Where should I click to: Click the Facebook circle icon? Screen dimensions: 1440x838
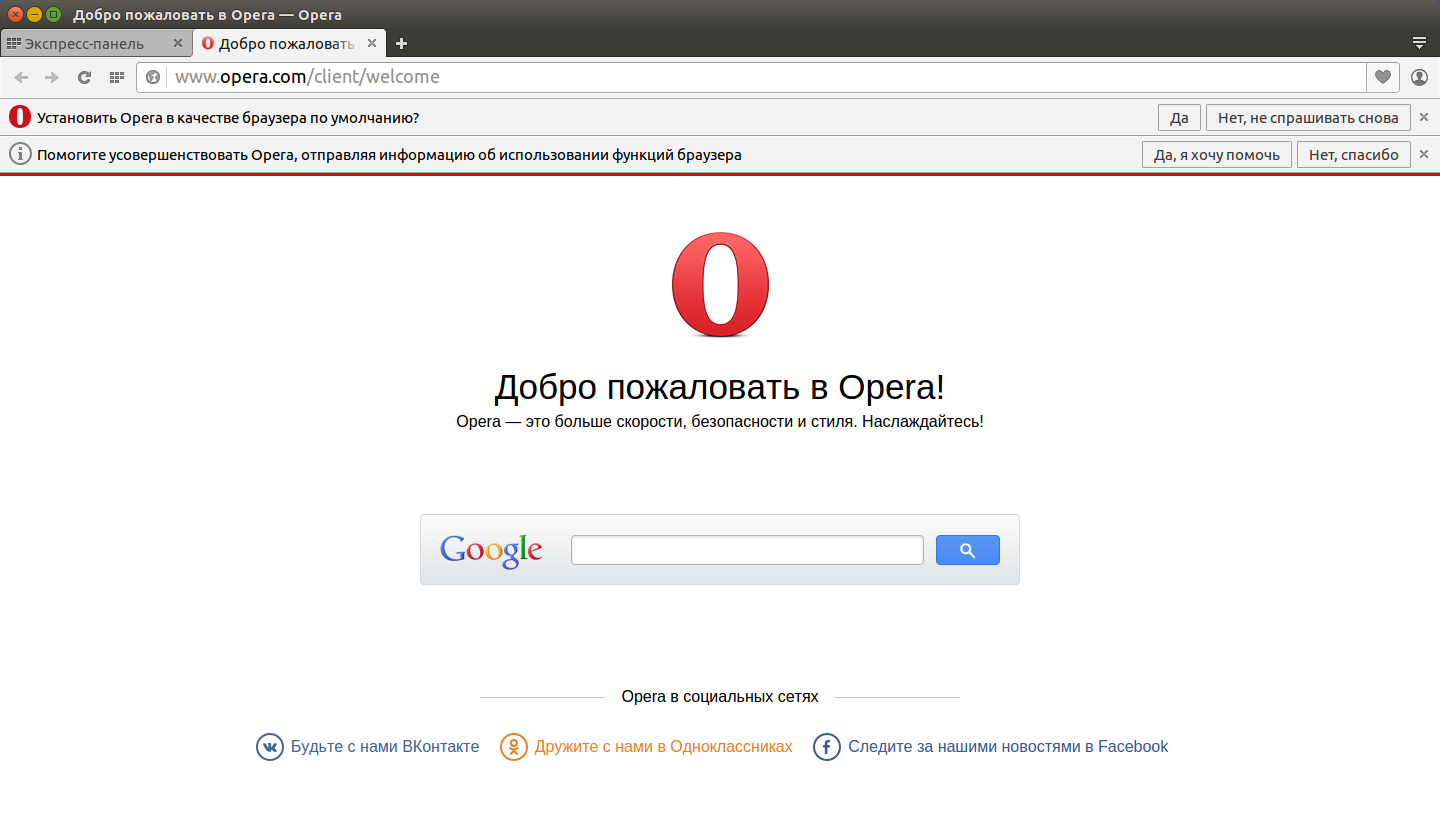click(826, 746)
